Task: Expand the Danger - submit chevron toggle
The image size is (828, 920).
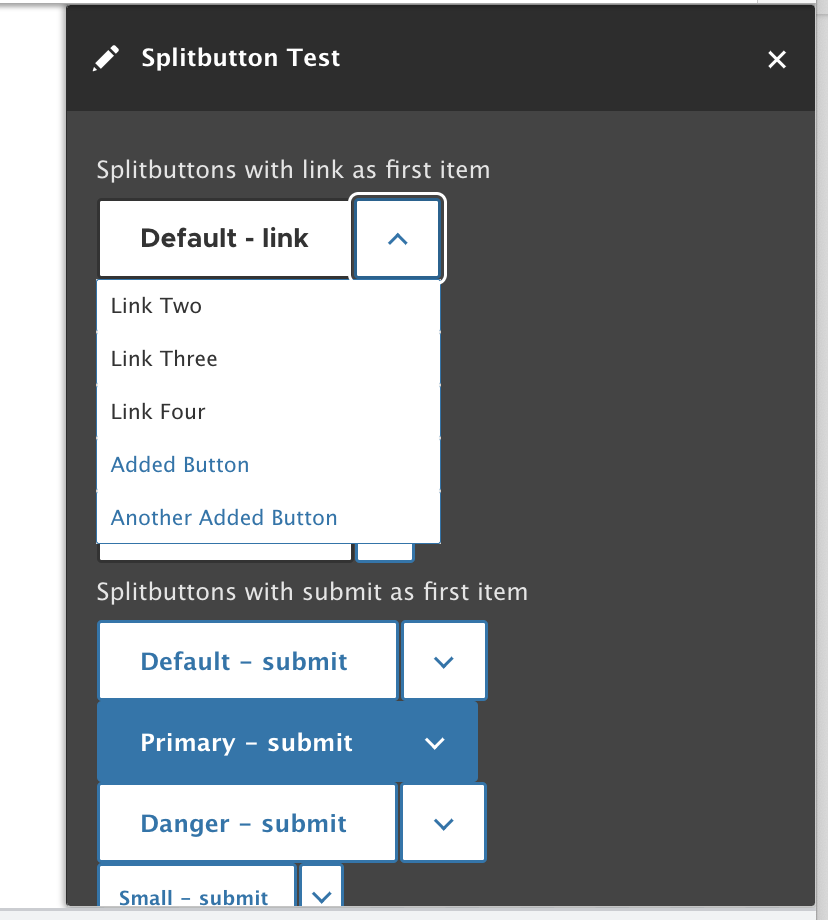Action: pos(444,824)
